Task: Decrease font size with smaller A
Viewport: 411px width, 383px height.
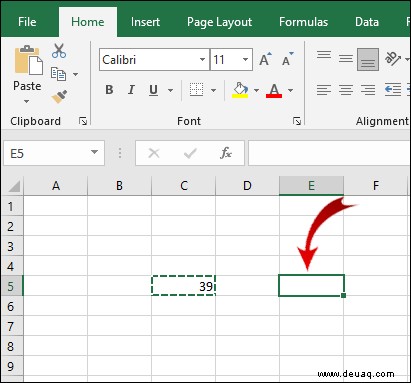Action: pos(288,59)
